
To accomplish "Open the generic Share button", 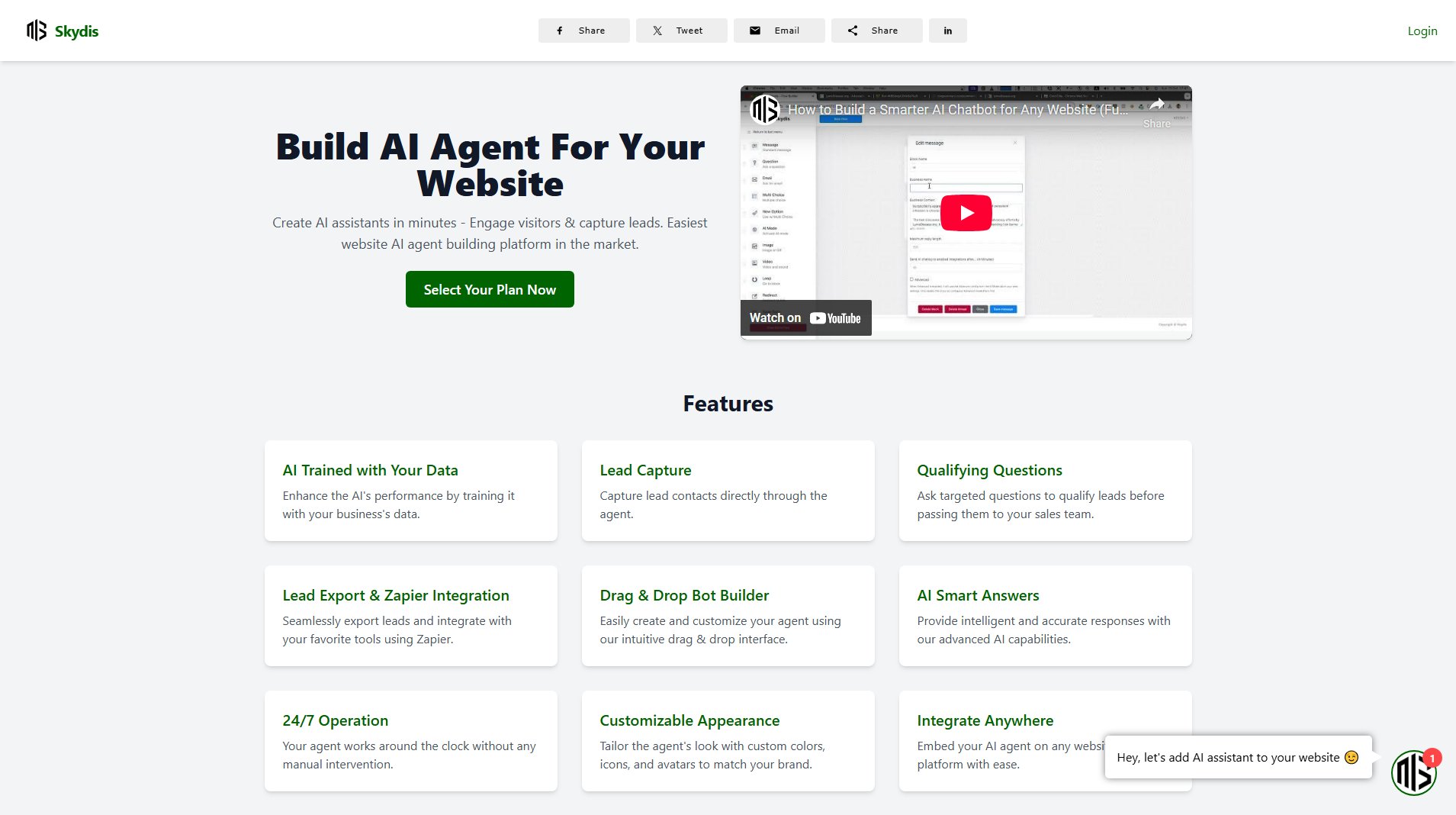I will pos(876,31).
